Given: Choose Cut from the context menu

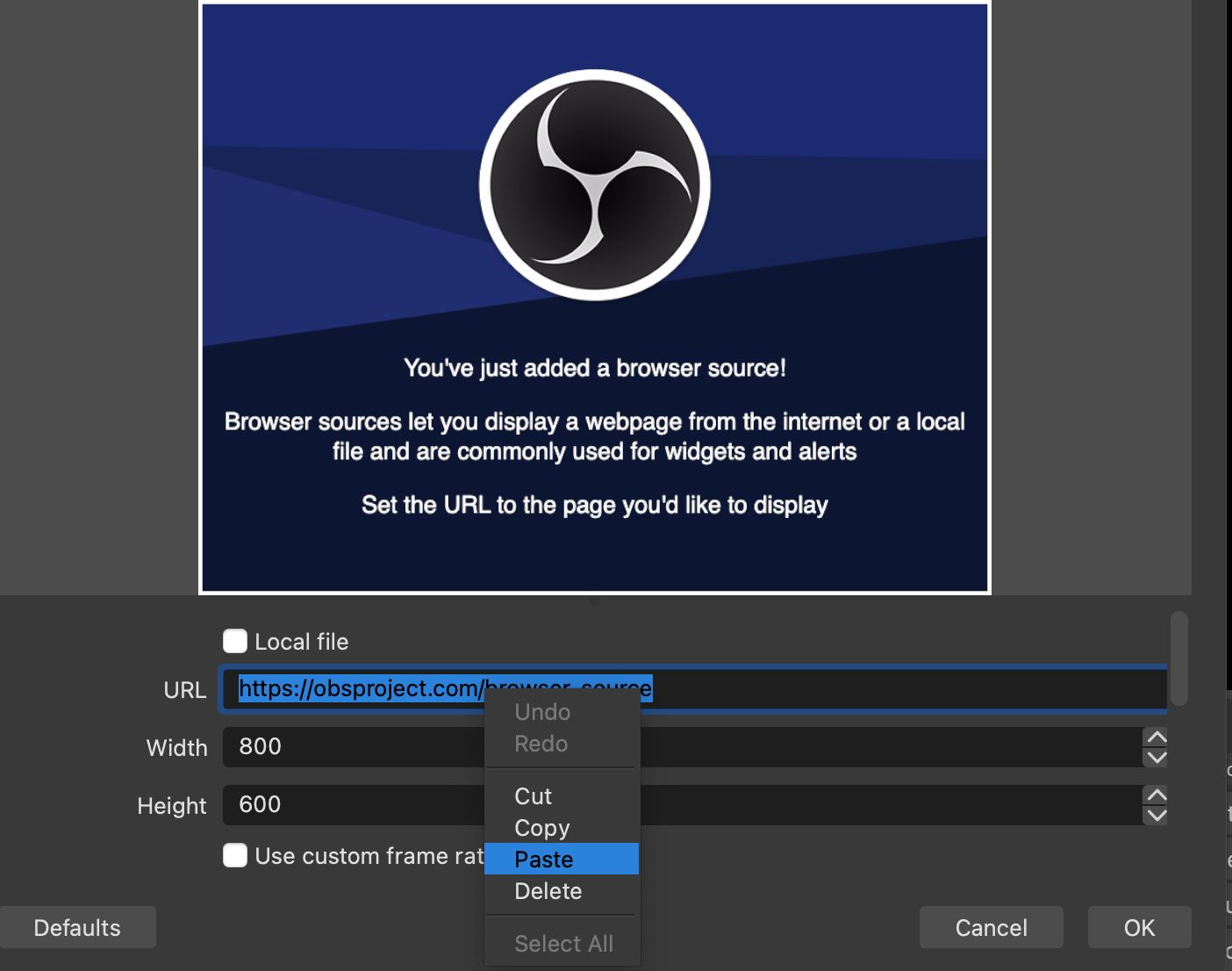Looking at the screenshot, I should click(x=533, y=795).
